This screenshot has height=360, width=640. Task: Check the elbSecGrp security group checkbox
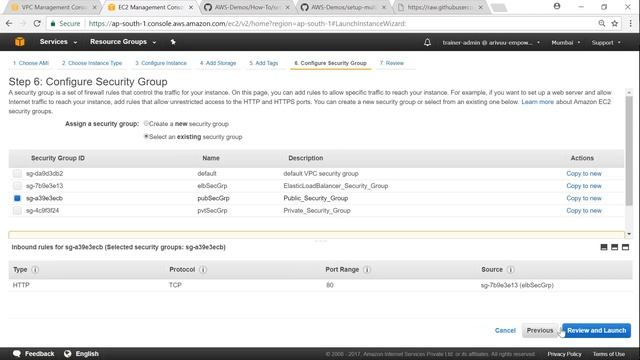click(17, 186)
